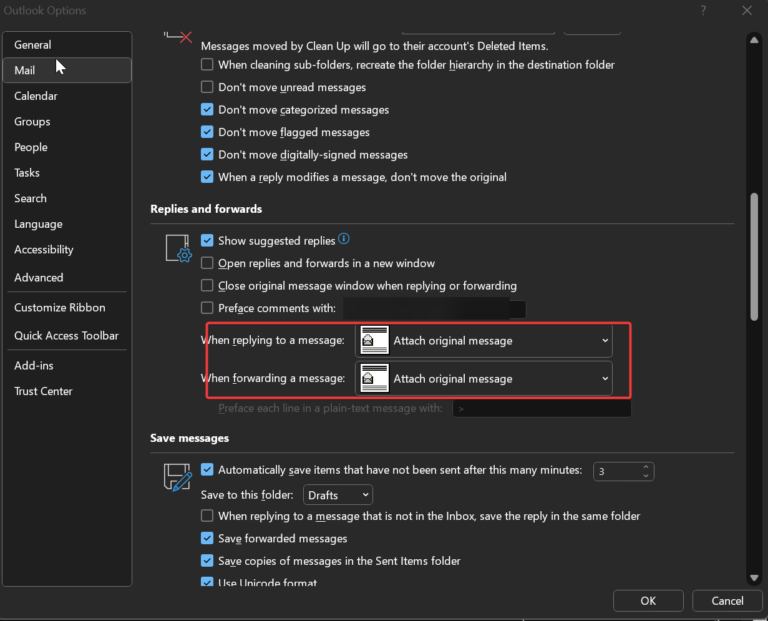Uncheck Don't move digitally-signed messages
This screenshot has width=768, height=621.
coord(207,154)
